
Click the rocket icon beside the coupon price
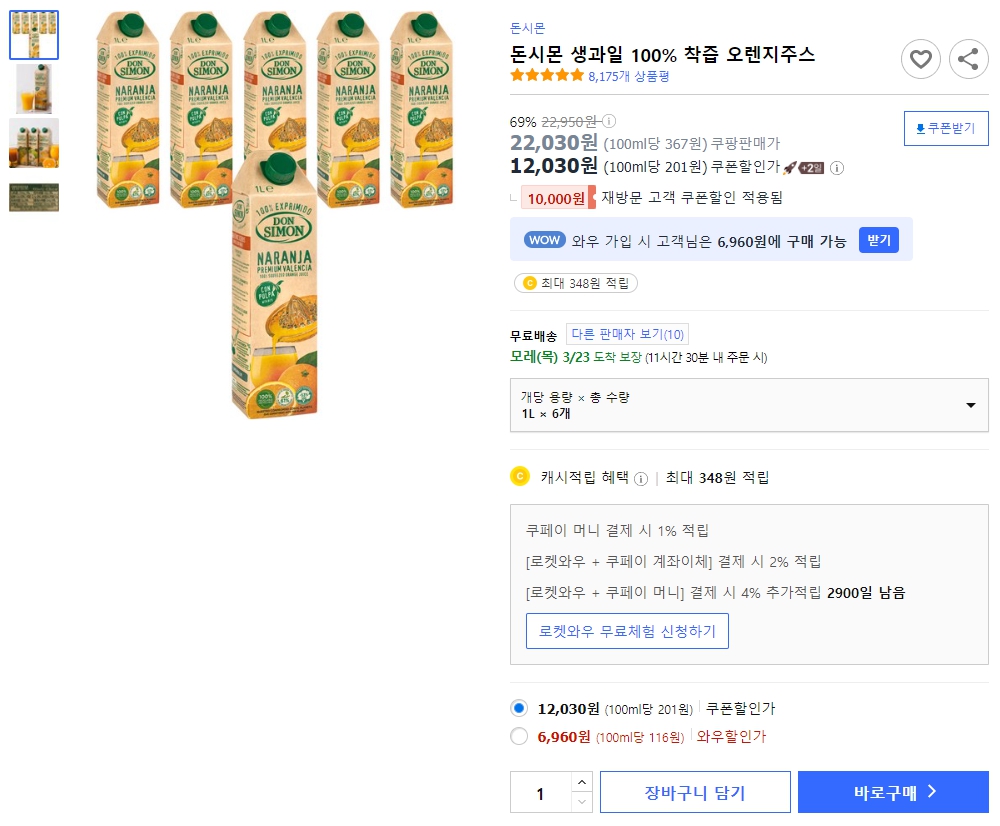tap(788, 168)
